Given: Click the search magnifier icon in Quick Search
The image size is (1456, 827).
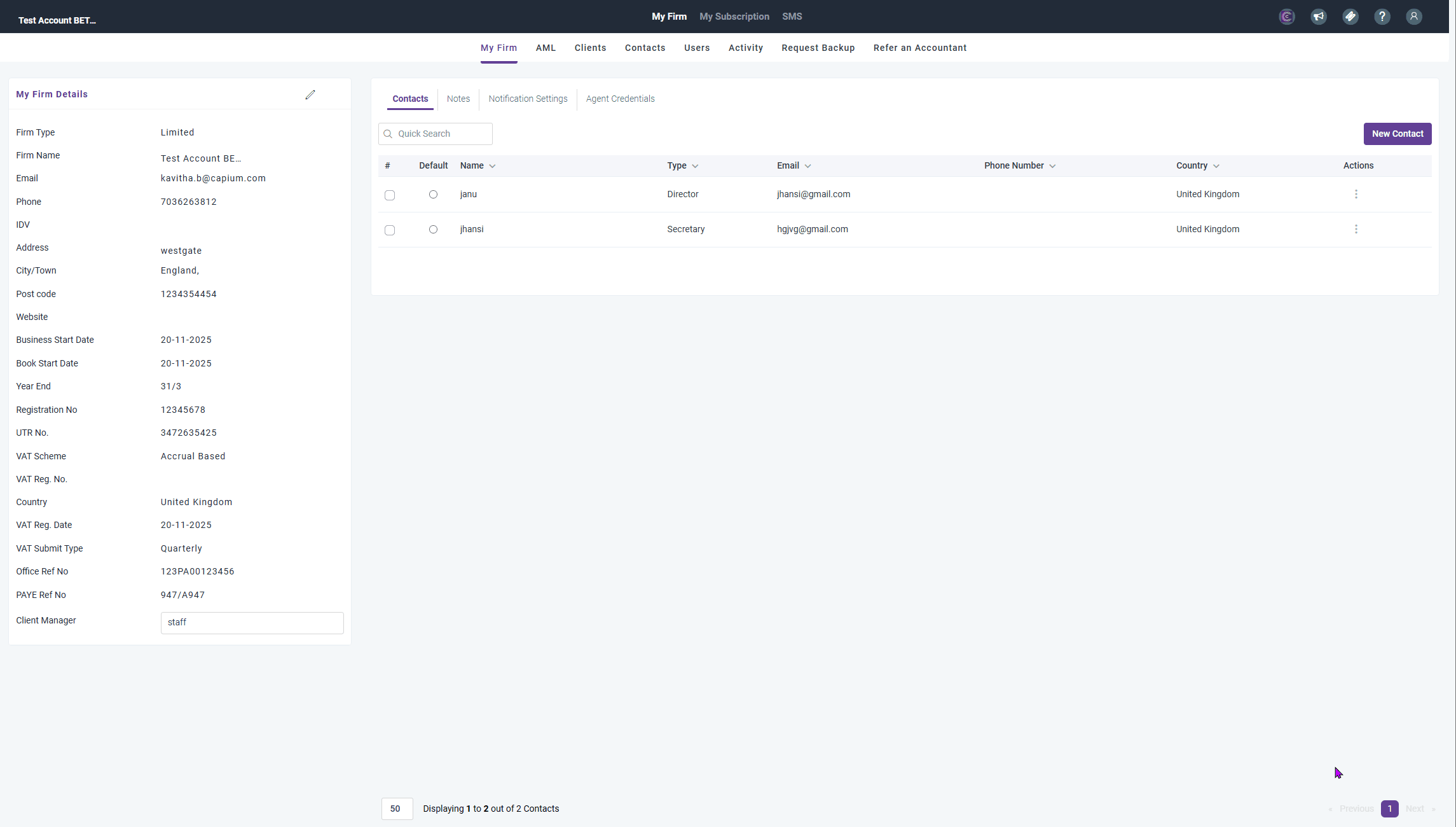Looking at the screenshot, I should [388, 134].
